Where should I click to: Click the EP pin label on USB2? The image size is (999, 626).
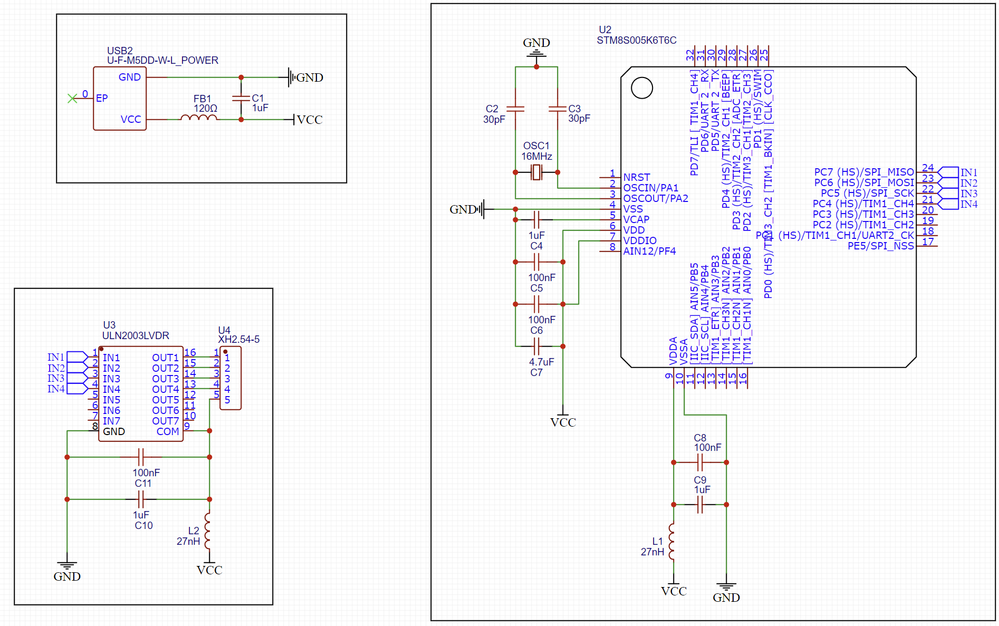102,98
